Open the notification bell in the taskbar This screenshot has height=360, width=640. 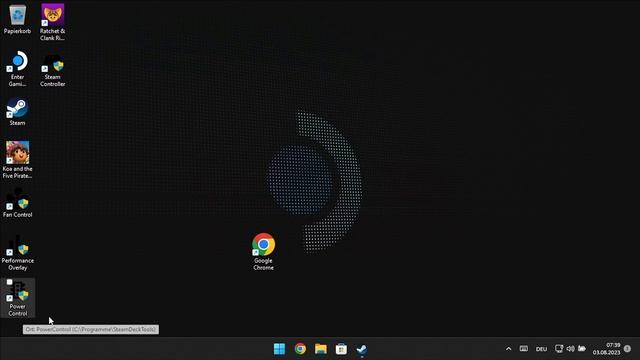pos(627,349)
